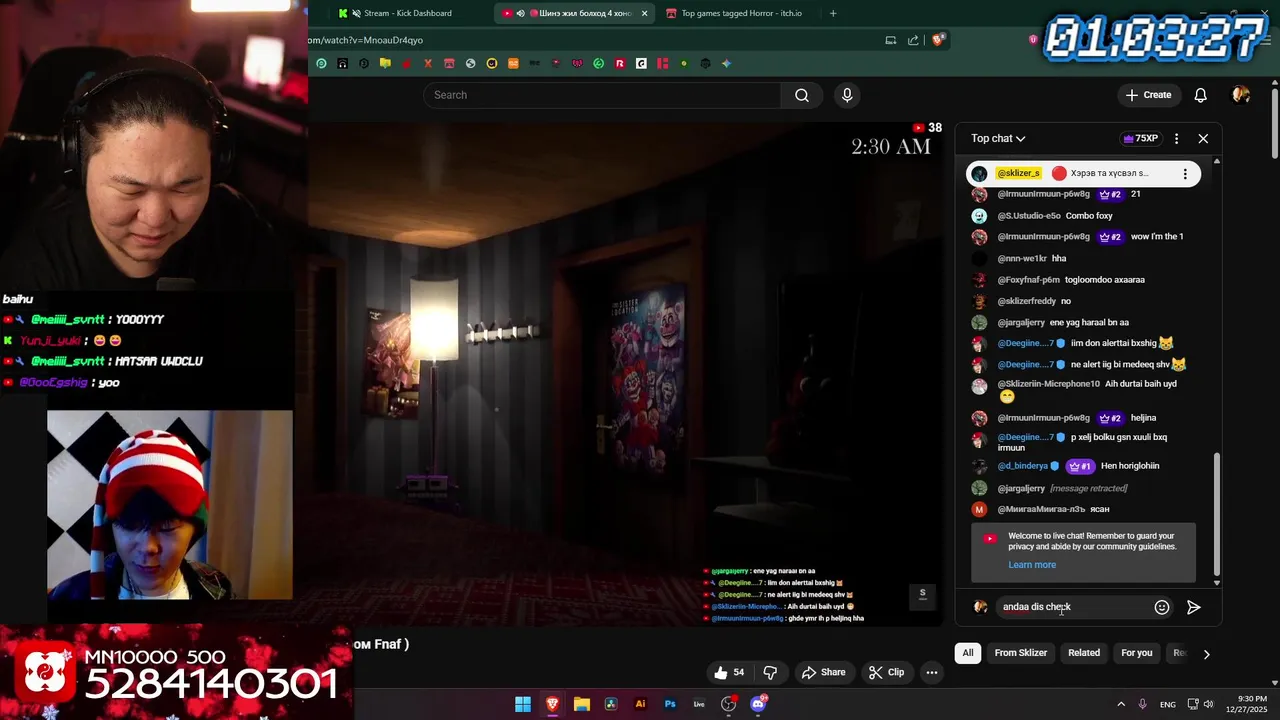
Task: Open pinned message options menu
Action: [x=1185, y=174]
